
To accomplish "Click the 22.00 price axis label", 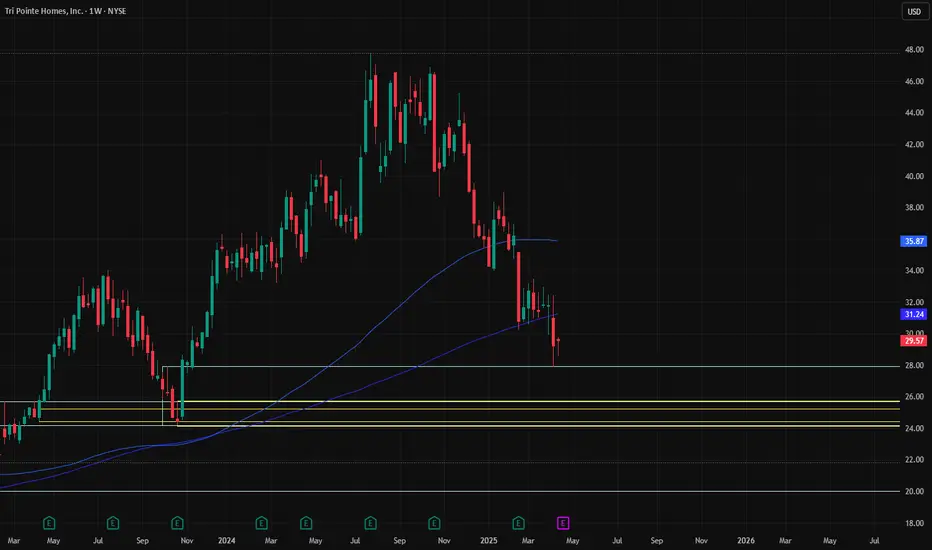I will (914, 460).
